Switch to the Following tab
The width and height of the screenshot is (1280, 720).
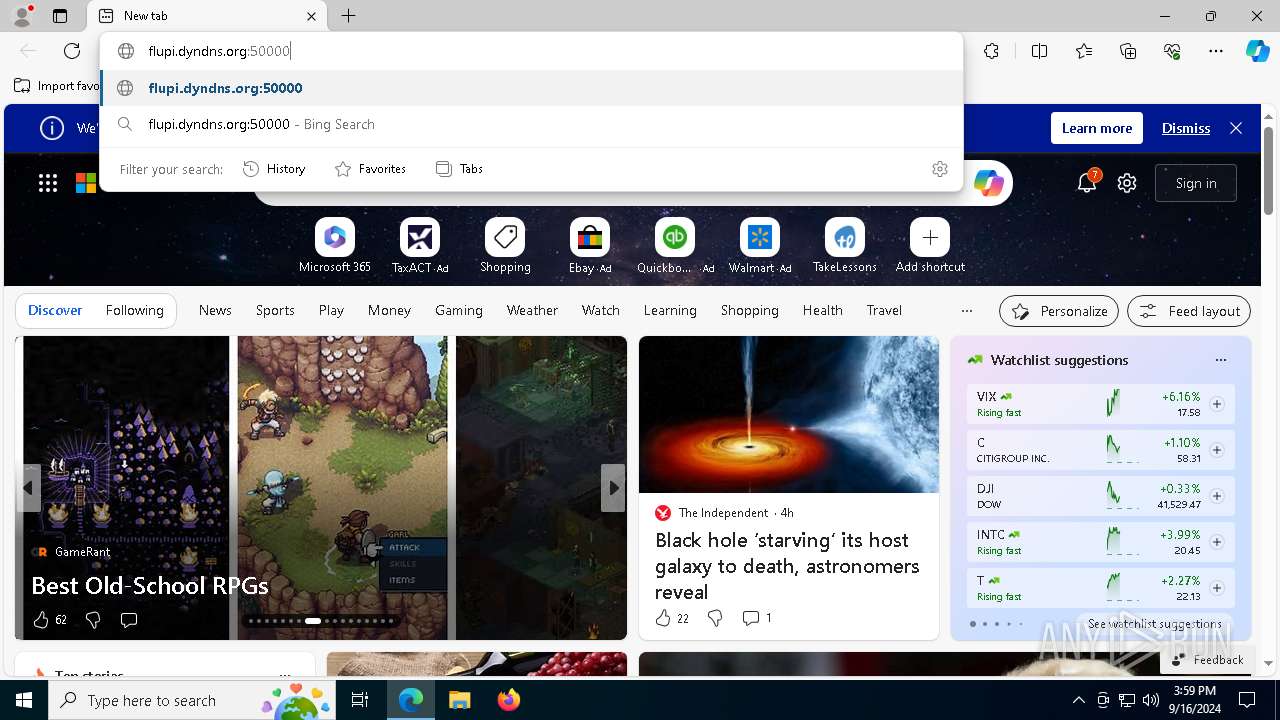134,310
